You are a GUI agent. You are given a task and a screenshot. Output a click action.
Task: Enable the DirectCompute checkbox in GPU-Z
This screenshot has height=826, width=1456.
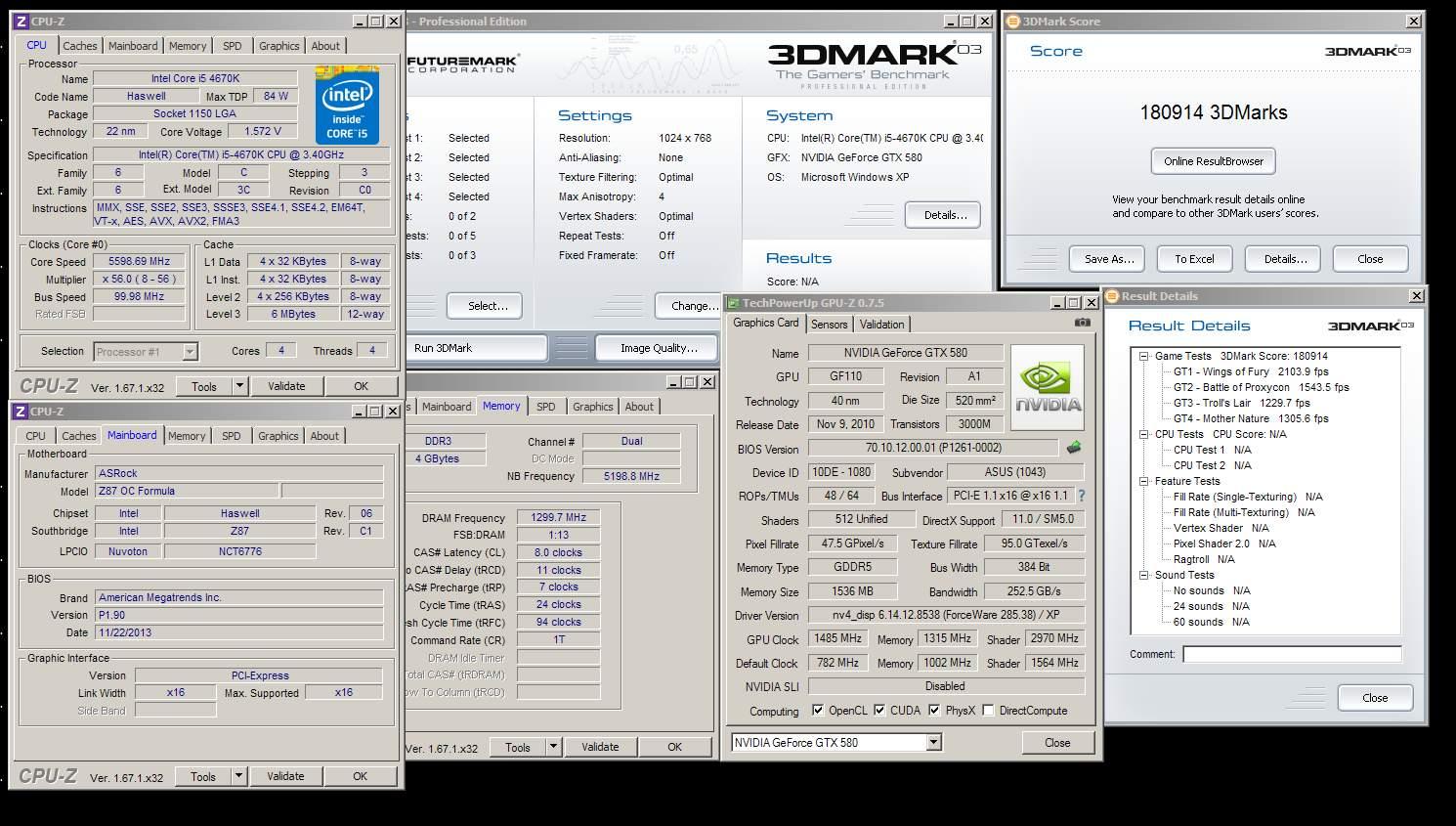tap(989, 711)
